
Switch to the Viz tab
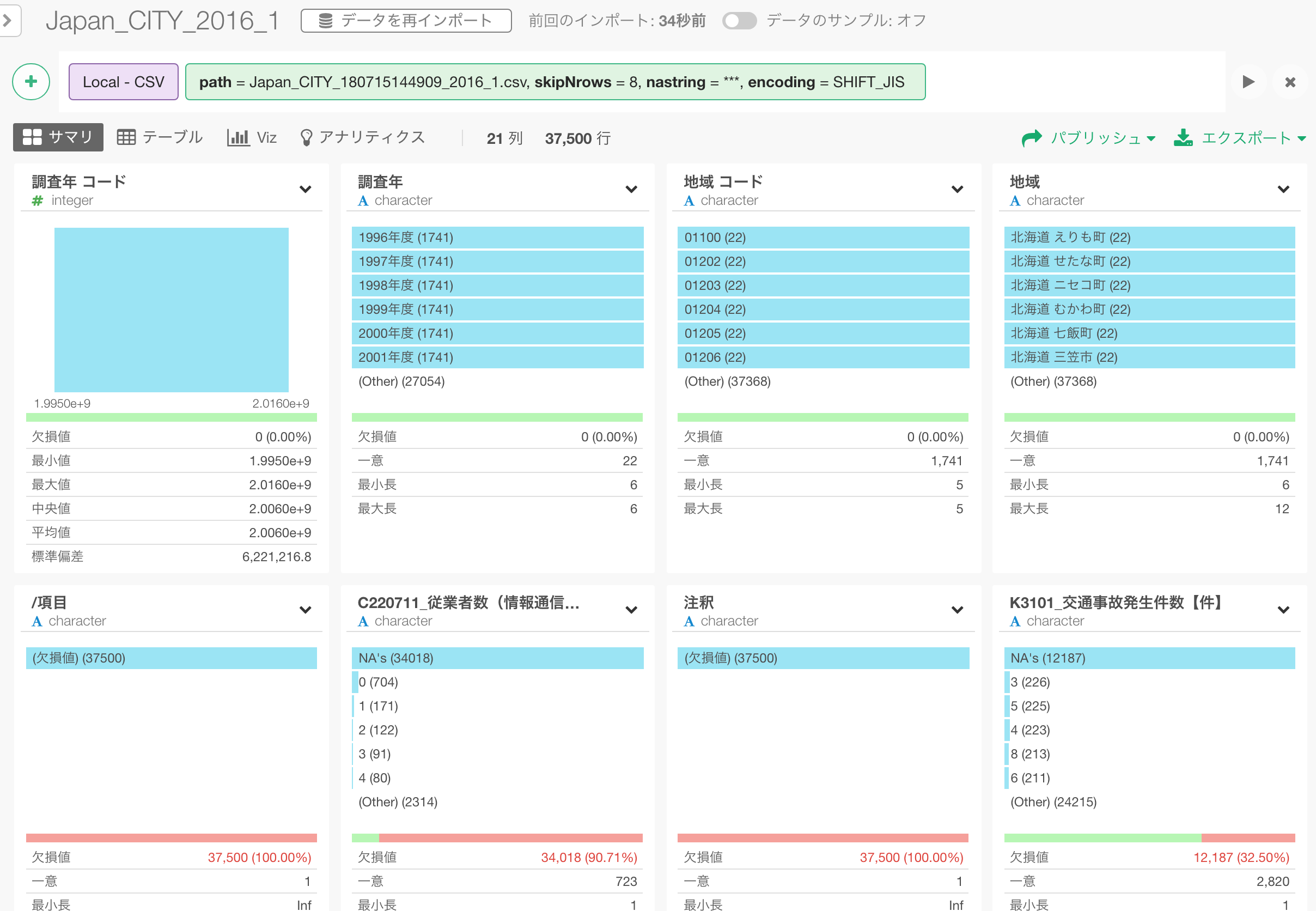pyautogui.click(x=252, y=137)
